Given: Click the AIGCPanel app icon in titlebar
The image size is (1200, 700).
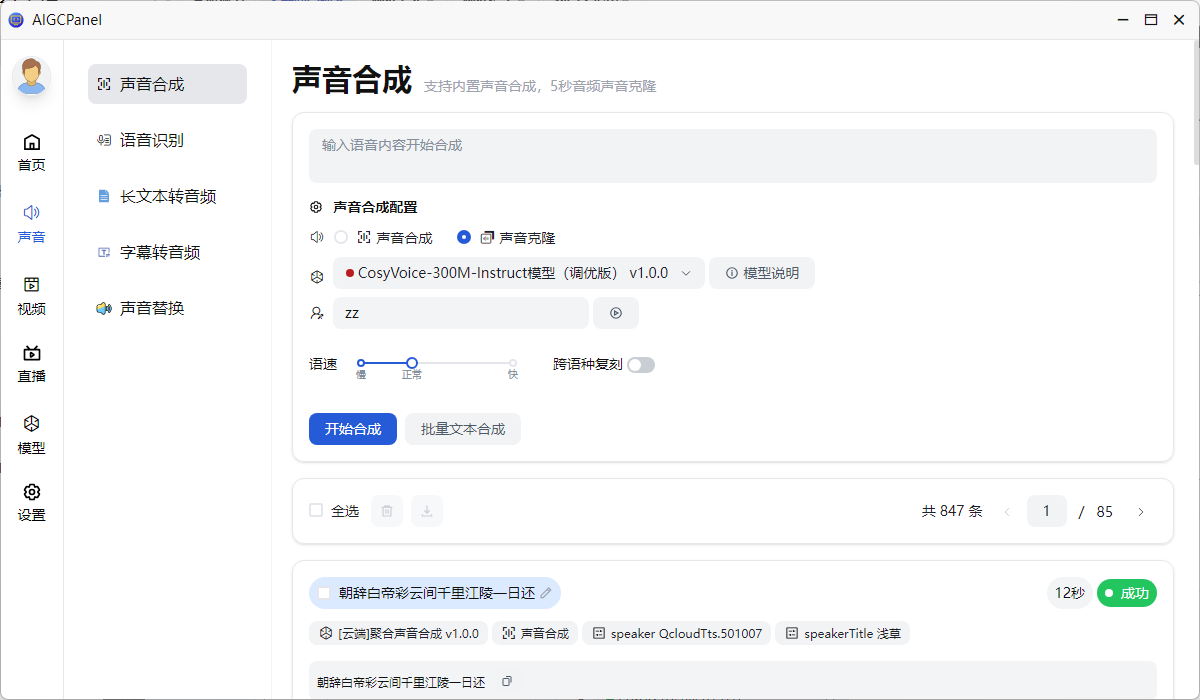Looking at the screenshot, I should 16,19.
